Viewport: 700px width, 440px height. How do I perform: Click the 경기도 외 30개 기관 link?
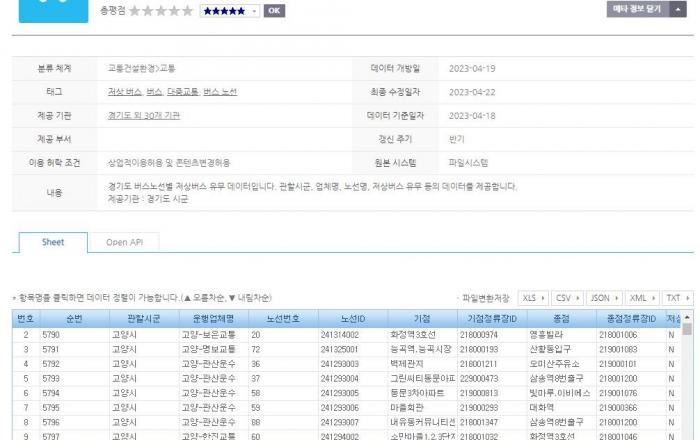[144, 115]
